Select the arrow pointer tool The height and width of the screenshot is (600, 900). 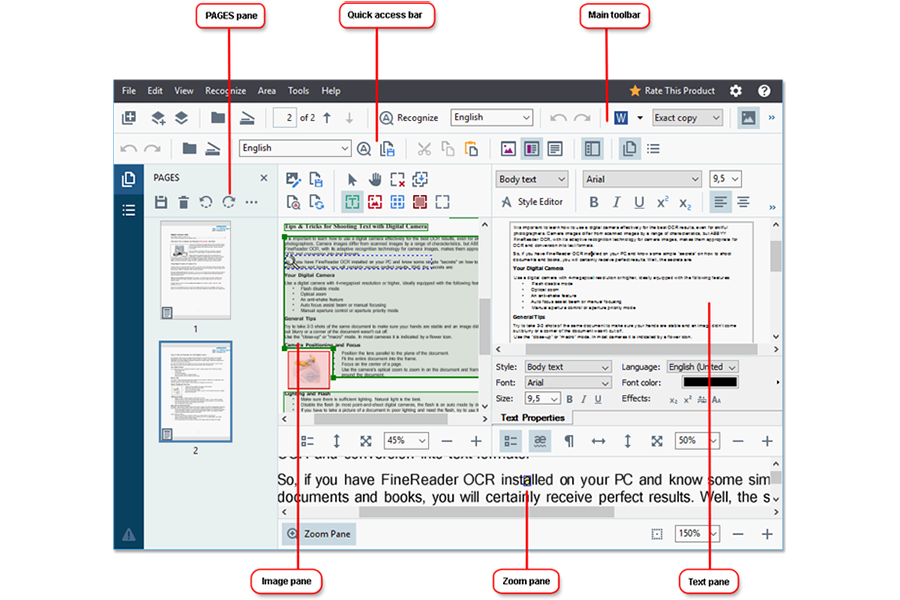pyautogui.click(x=352, y=180)
